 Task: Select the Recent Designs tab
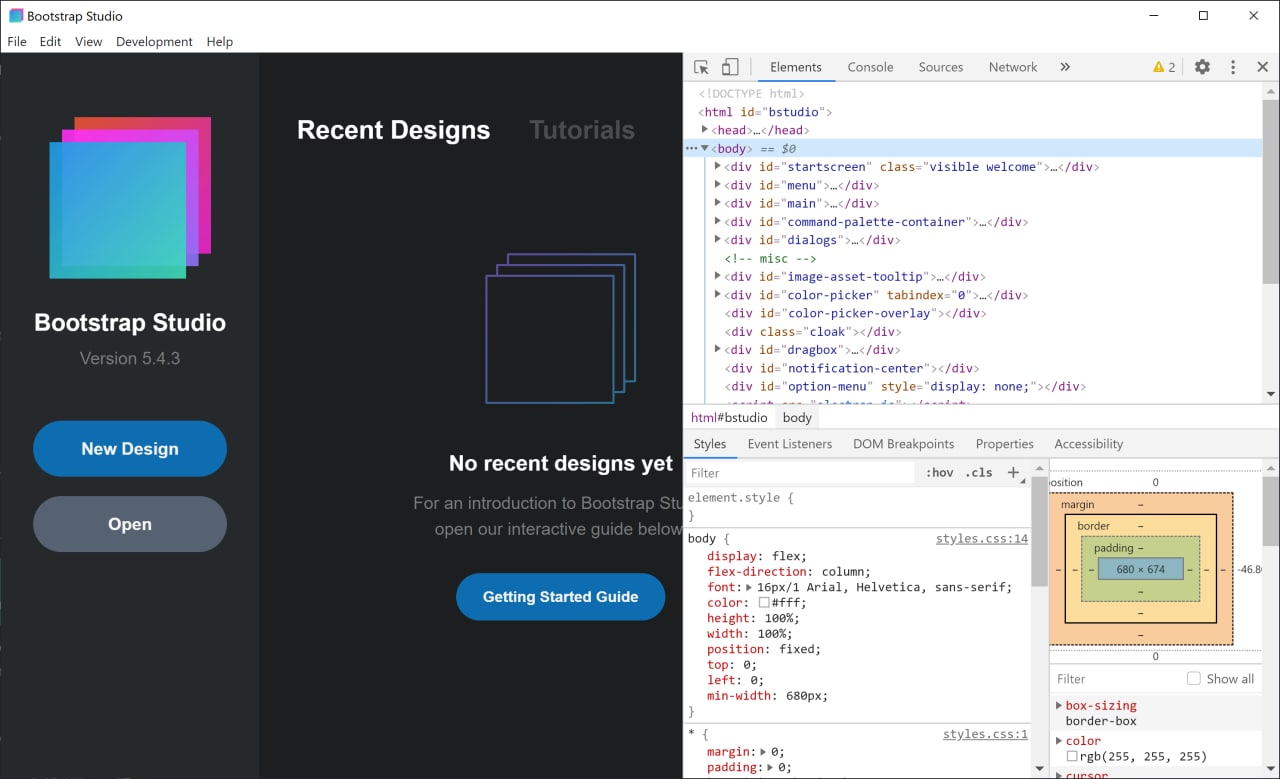coord(394,130)
